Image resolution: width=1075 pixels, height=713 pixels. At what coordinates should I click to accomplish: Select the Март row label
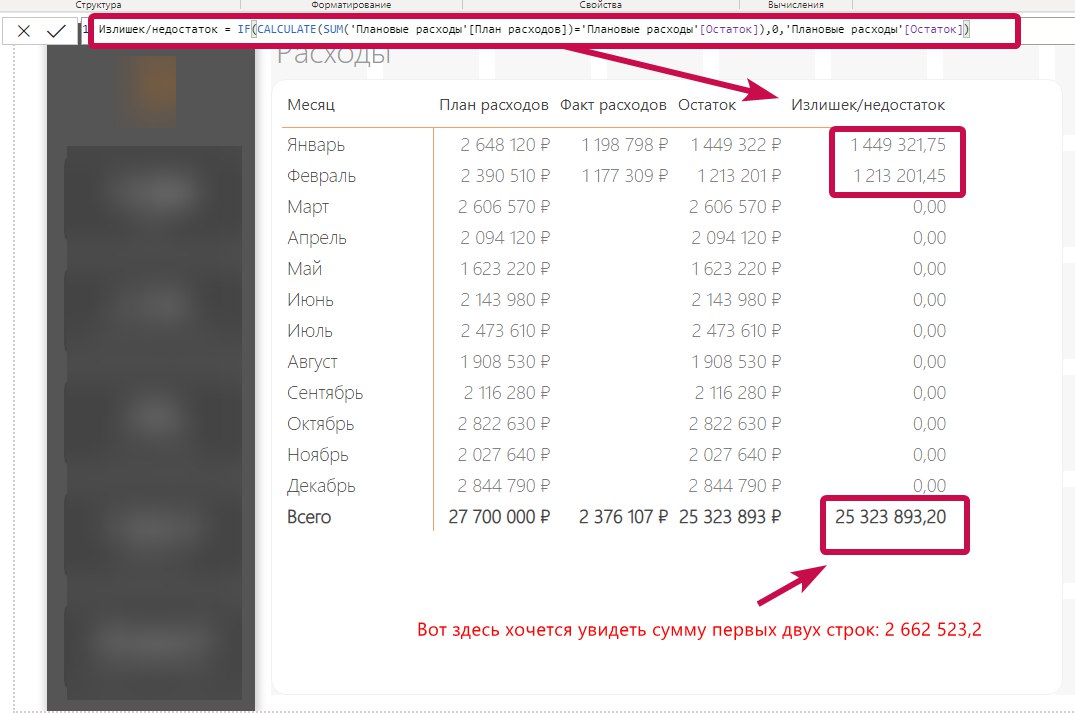click(308, 207)
